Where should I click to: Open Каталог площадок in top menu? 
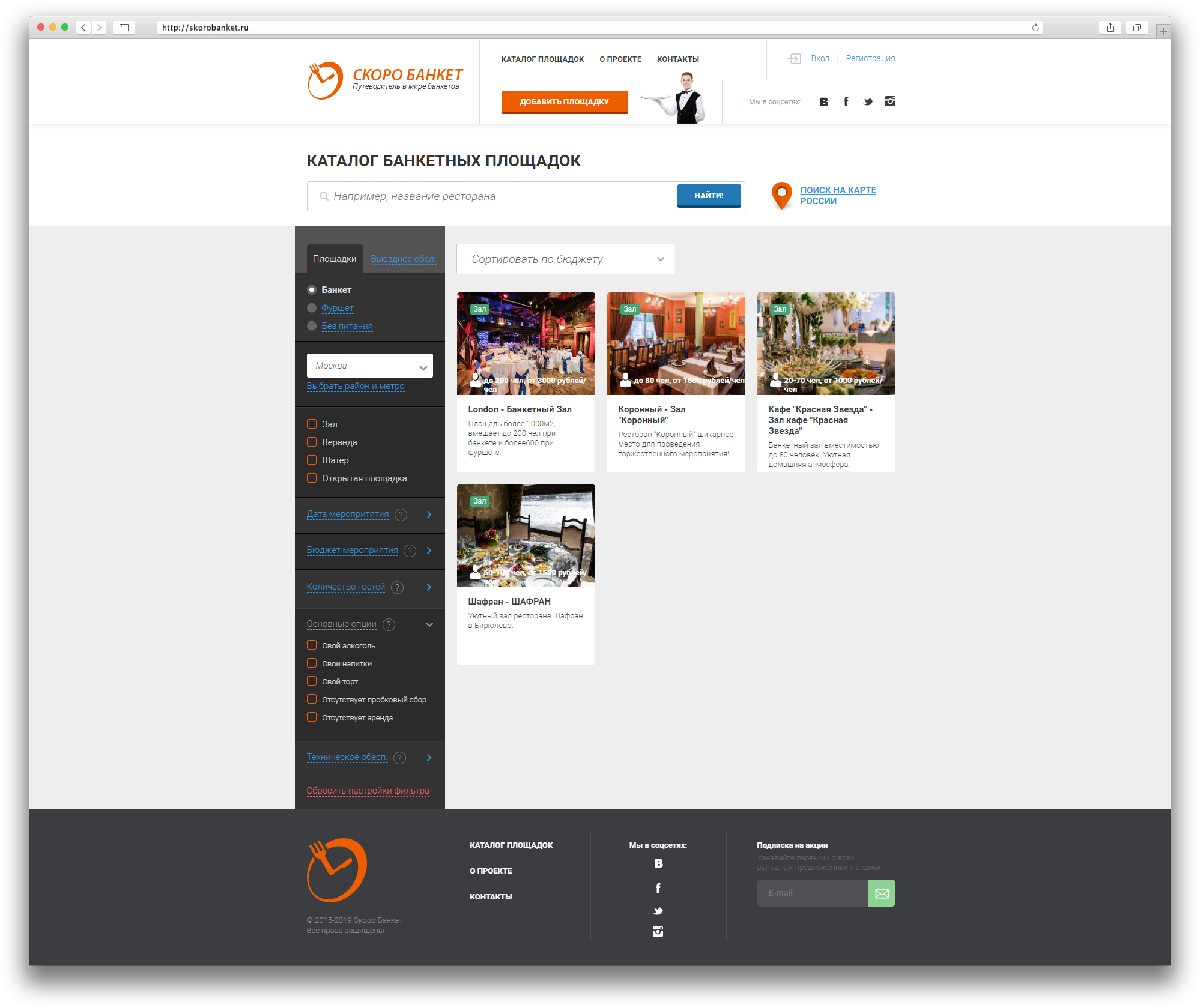point(542,59)
